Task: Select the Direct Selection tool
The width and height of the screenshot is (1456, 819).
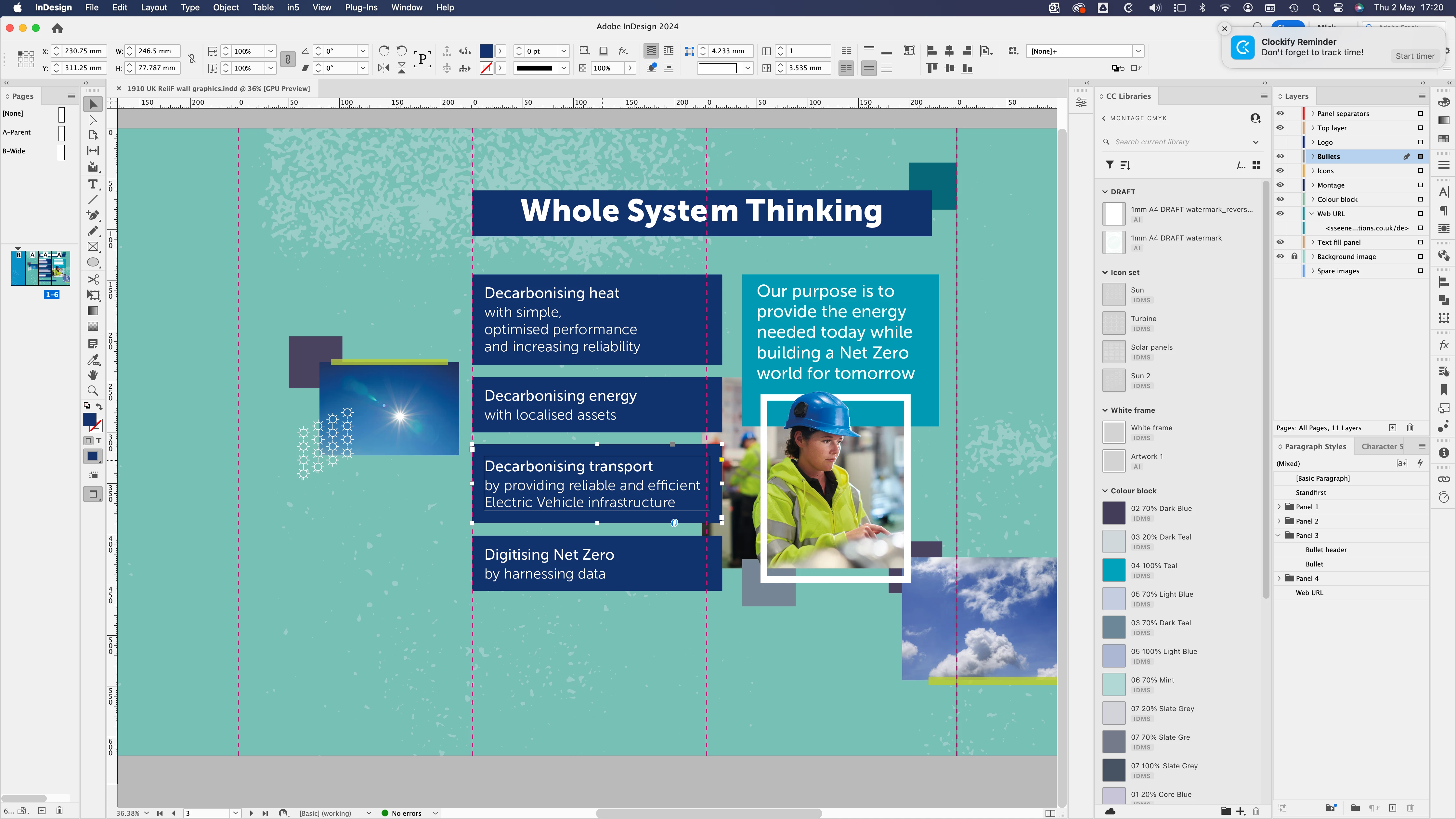Action: tap(93, 120)
